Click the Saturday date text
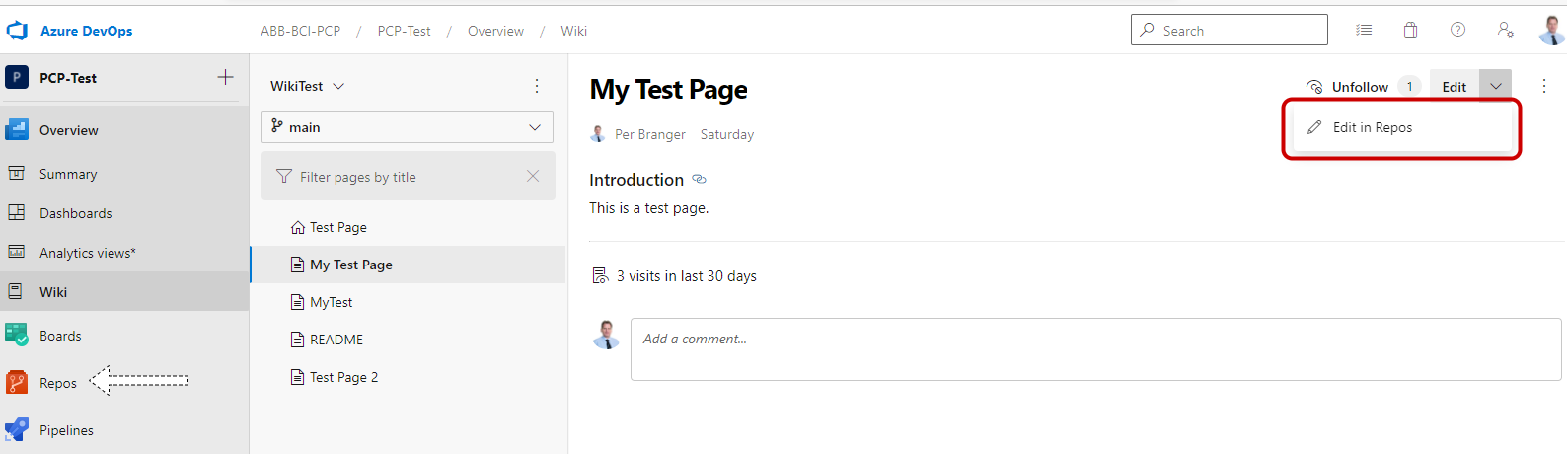The image size is (1568, 455). pos(727,134)
